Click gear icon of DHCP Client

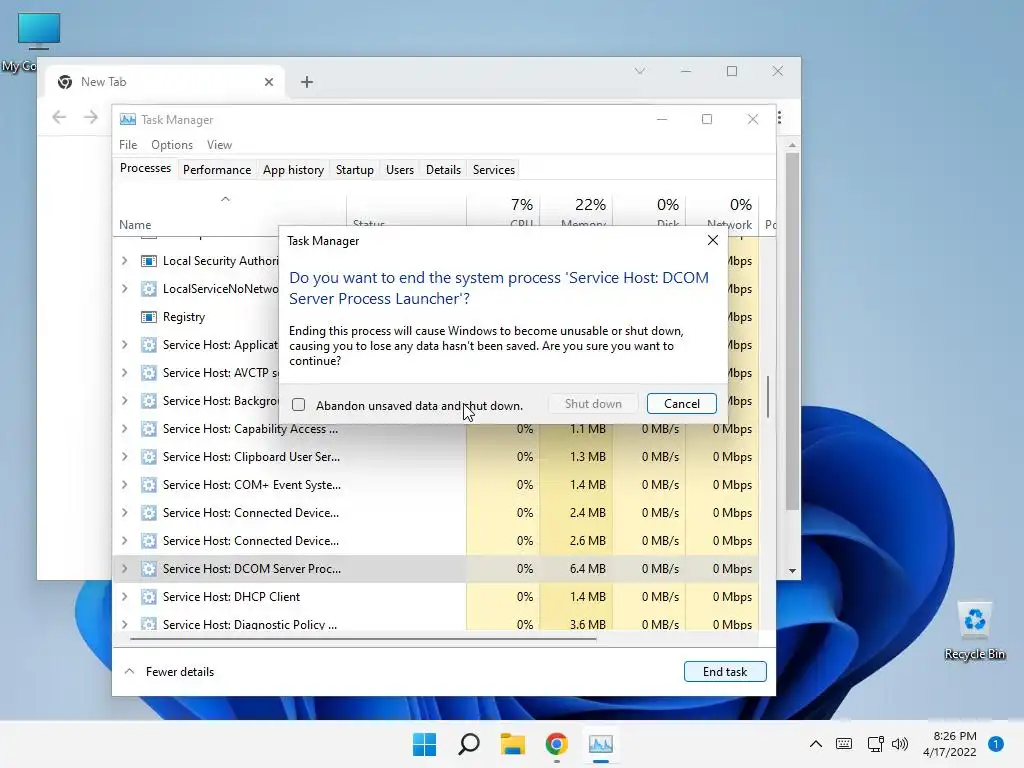(x=149, y=597)
